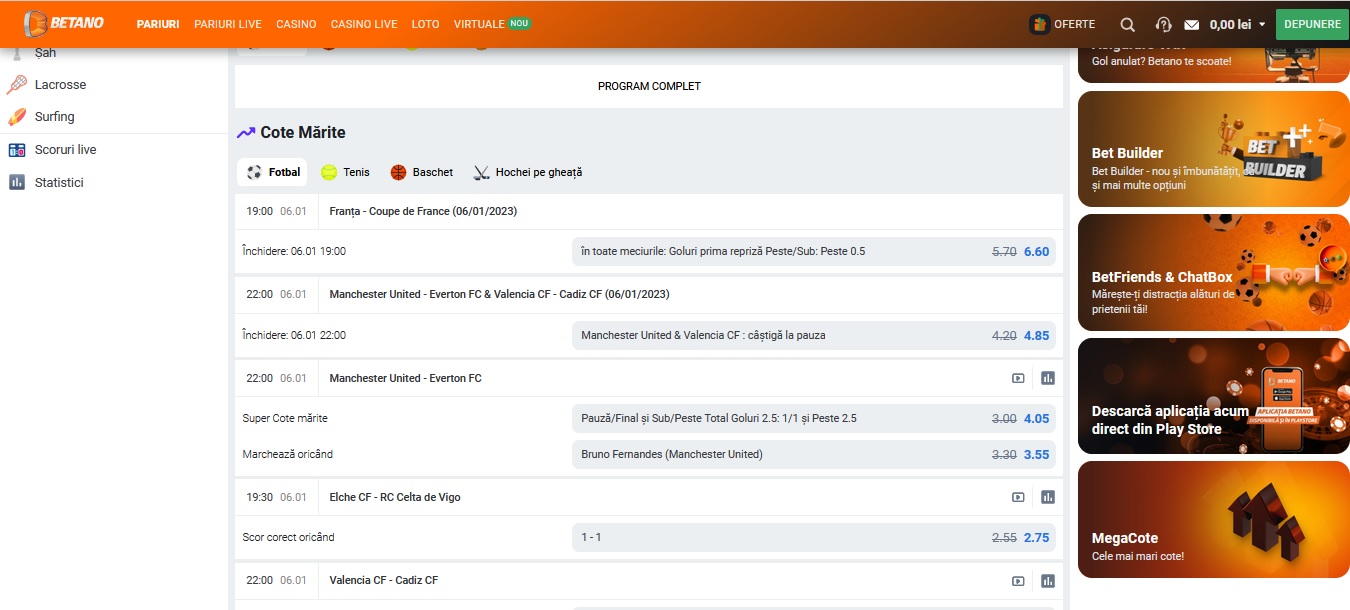This screenshot has width=1350, height=610.
Task: Click the 'Manchester United - Everton FC' match title
Action: (405, 378)
